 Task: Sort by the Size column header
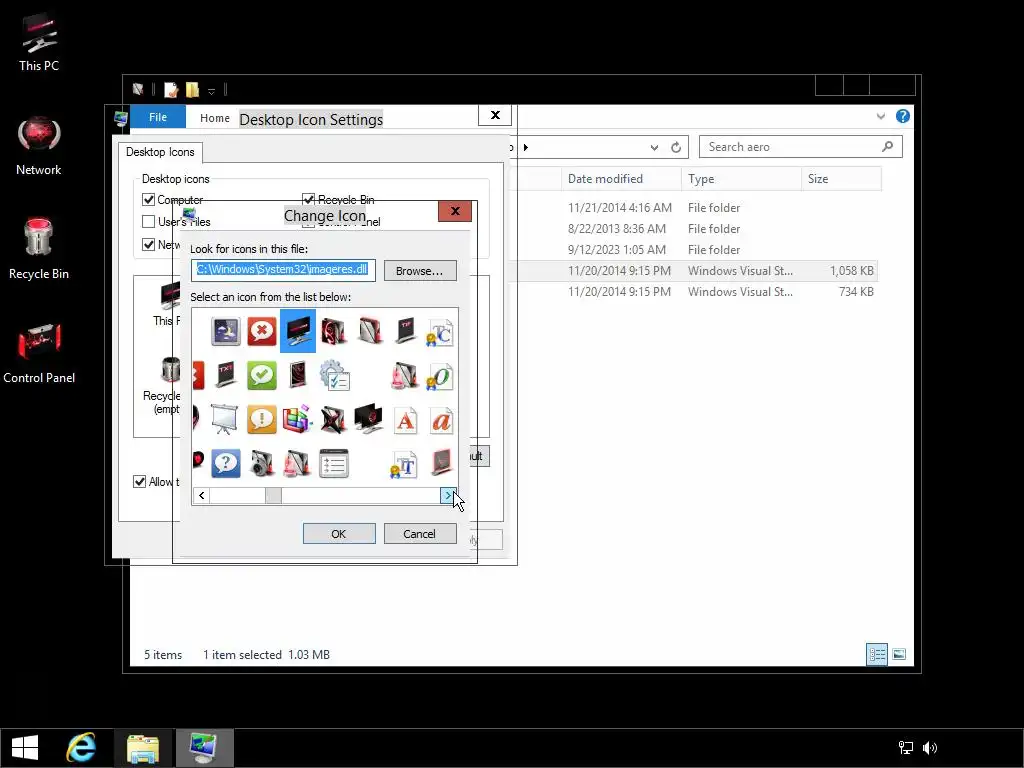click(841, 179)
